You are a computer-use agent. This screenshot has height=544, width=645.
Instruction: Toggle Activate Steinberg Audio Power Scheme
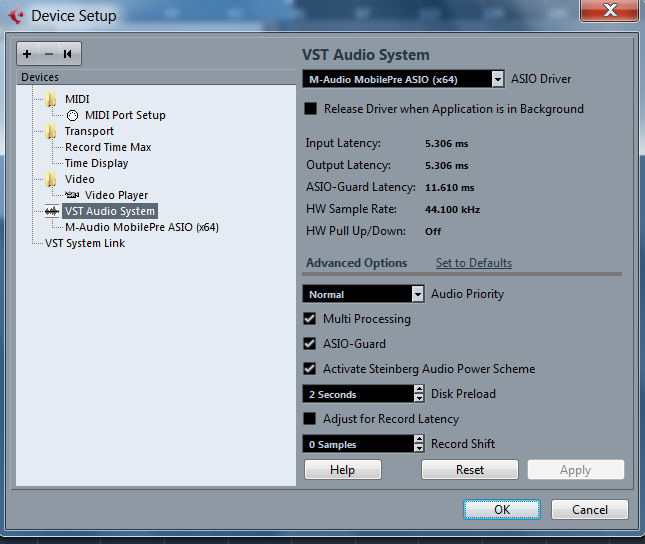coord(310,369)
